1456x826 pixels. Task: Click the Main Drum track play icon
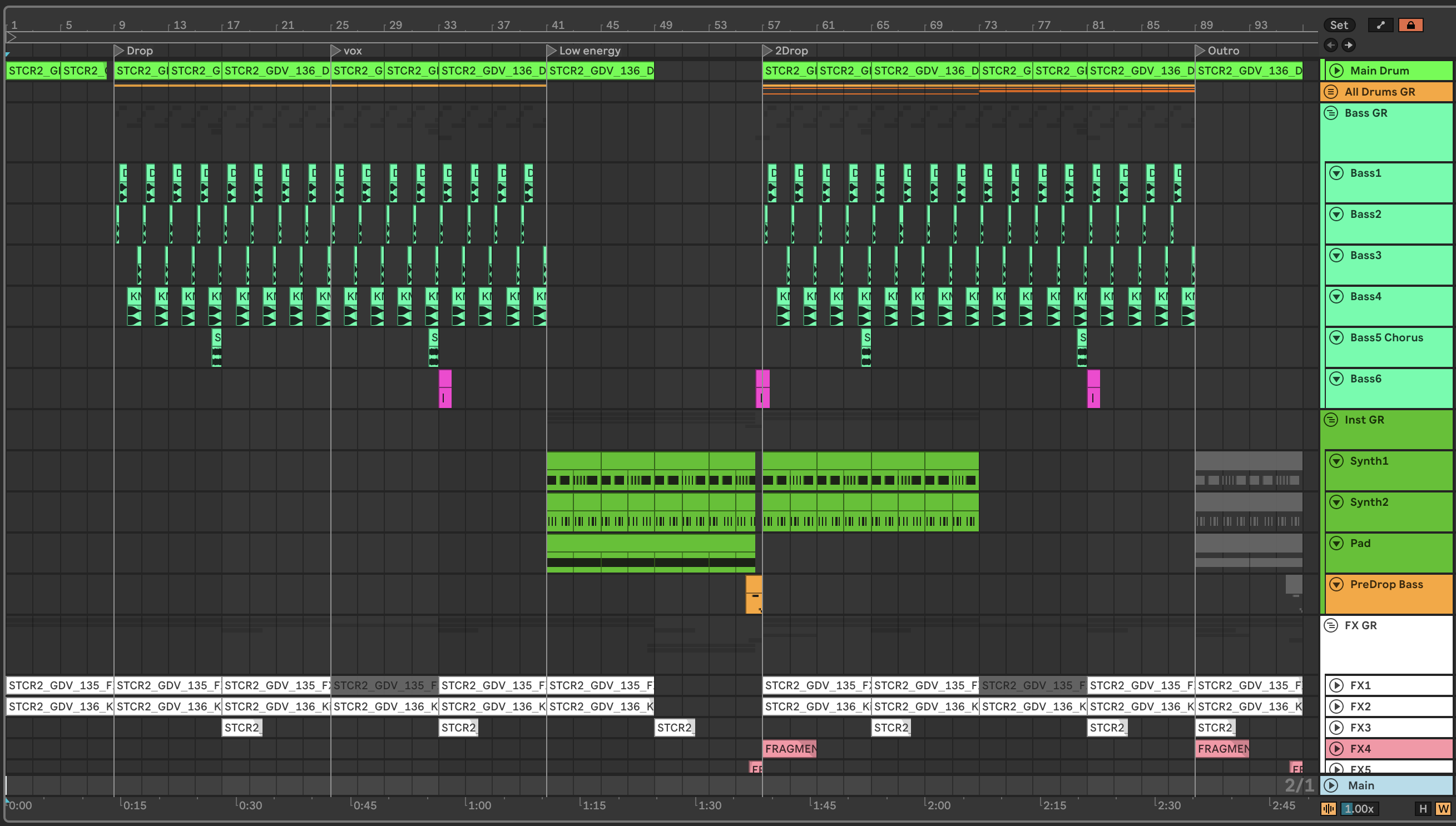click(x=1336, y=71)
